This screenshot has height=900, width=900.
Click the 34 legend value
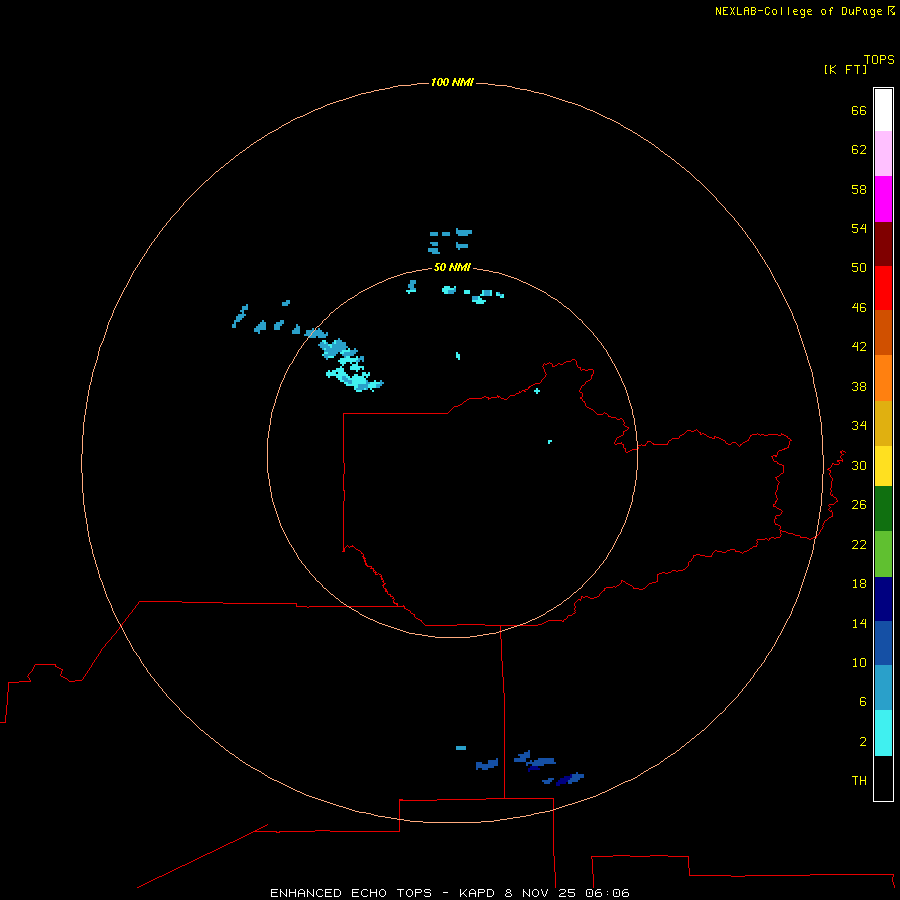point(859,426)
